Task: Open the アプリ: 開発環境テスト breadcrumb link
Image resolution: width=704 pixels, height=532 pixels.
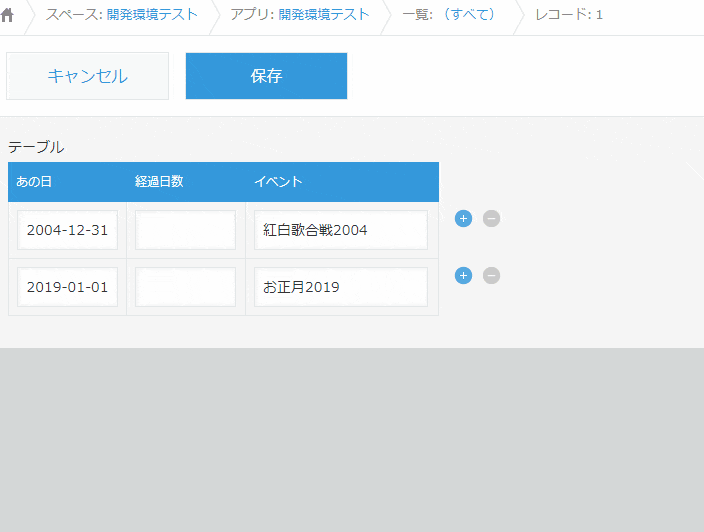Action: pos(324,14)
